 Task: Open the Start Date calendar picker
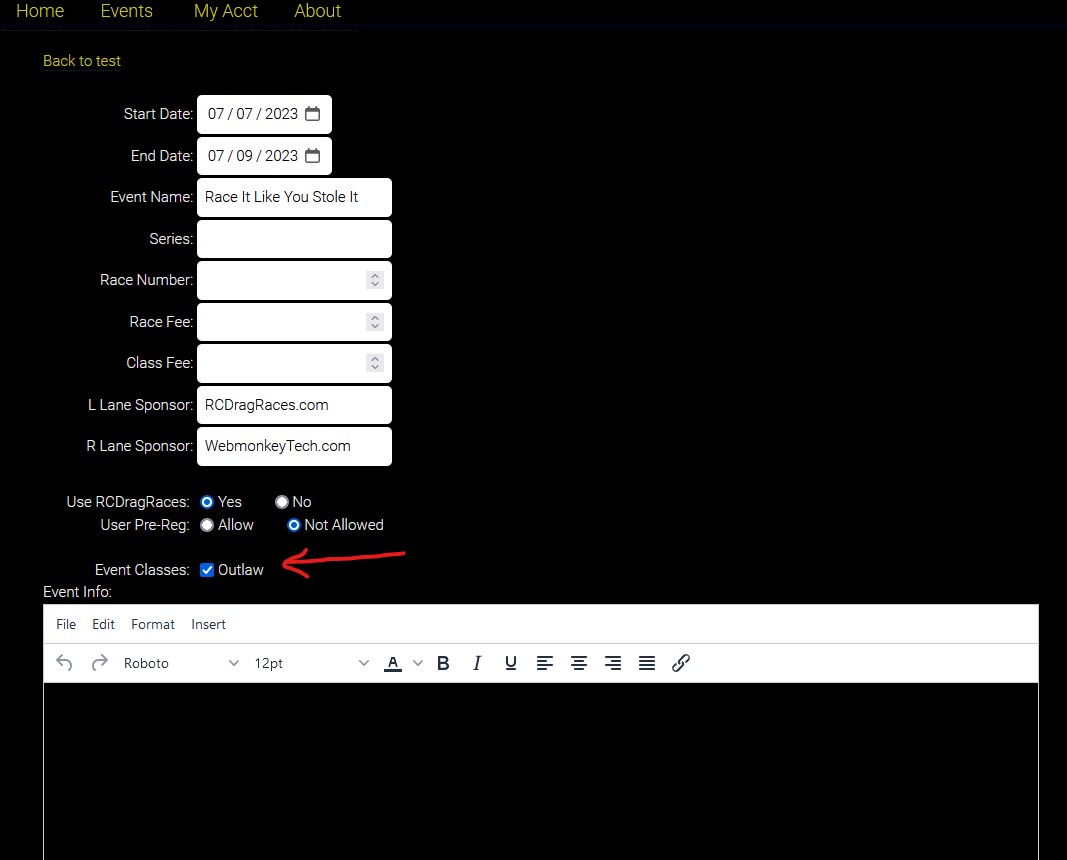[x=312, y=114]
